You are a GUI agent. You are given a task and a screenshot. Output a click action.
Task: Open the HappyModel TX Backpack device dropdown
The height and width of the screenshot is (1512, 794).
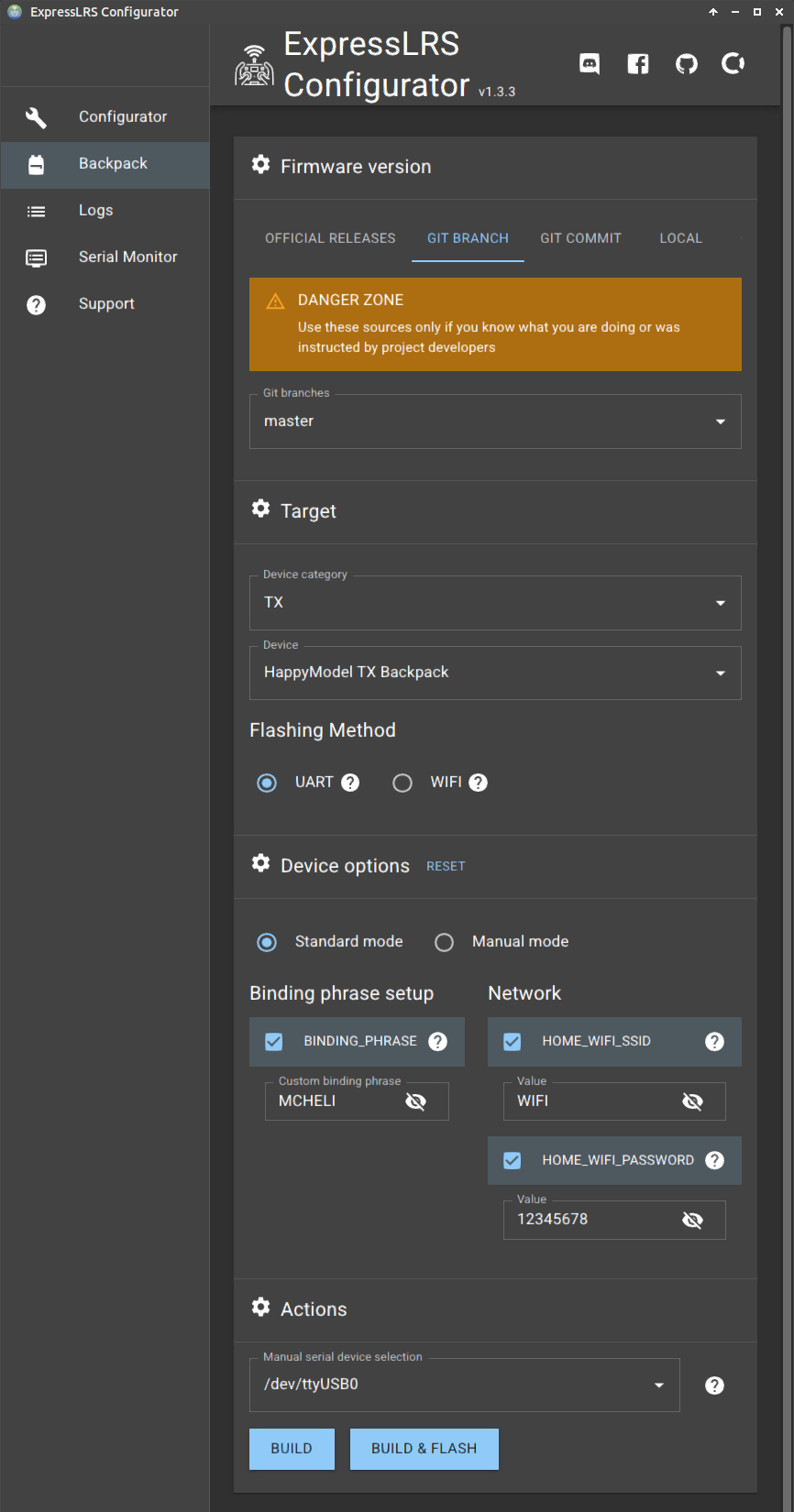pos(495,674)
